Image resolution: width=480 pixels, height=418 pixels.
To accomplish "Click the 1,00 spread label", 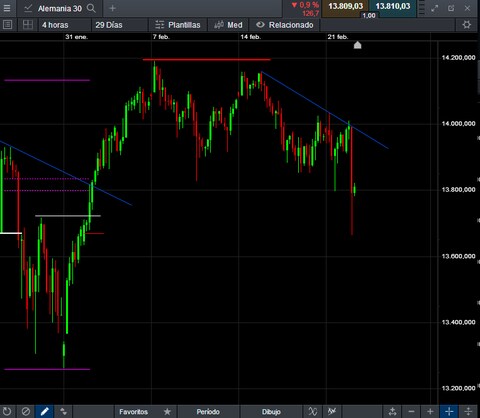I will point(369,15).
